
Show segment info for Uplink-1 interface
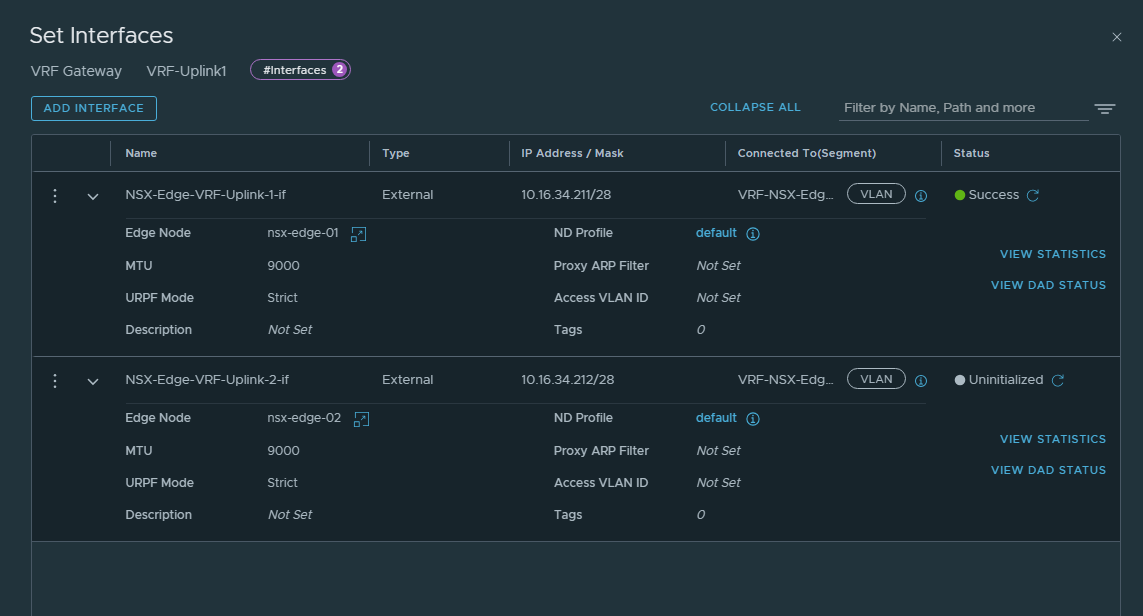[921, 196]
